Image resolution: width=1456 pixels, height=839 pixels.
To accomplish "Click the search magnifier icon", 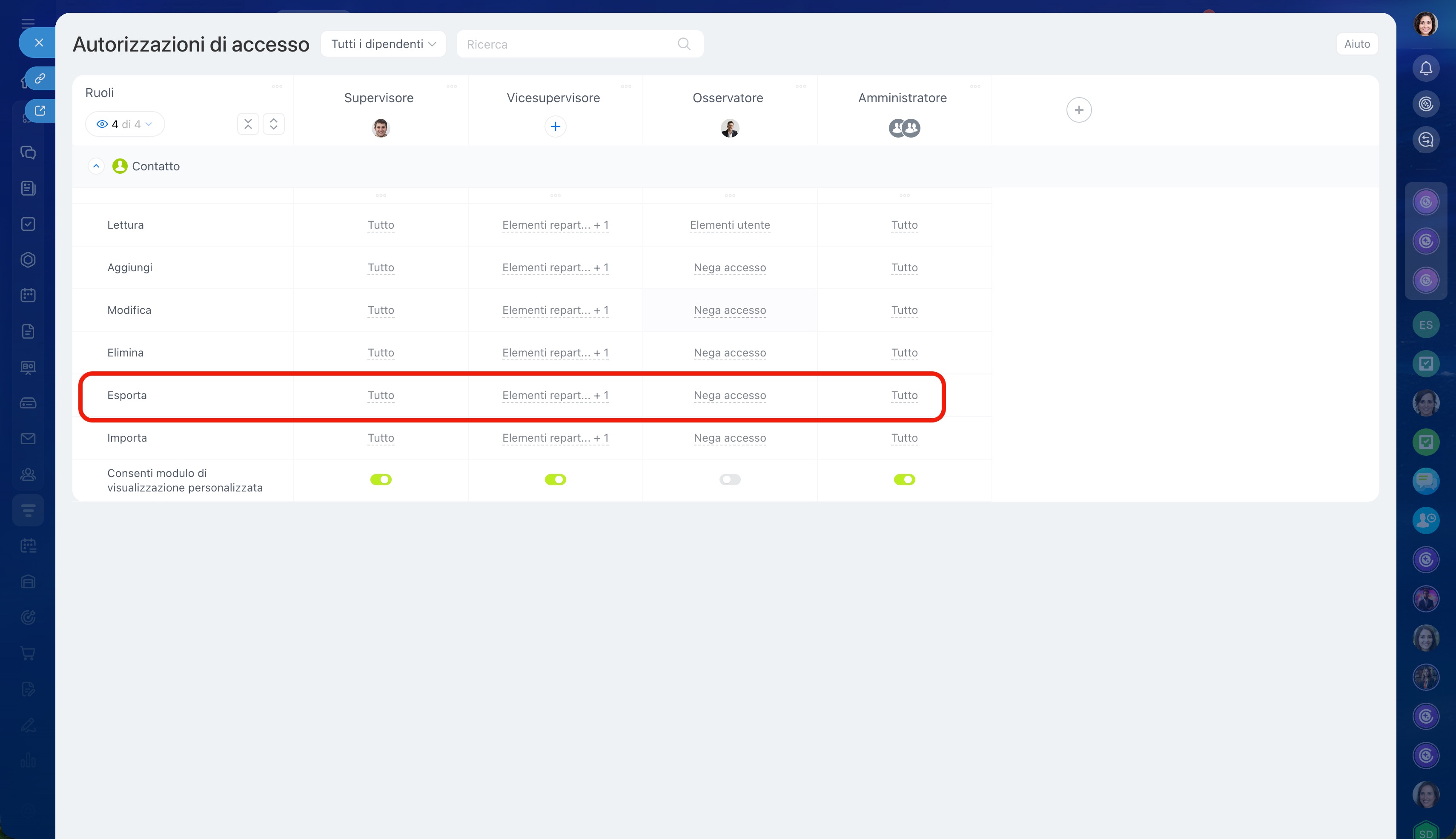I will (684, 44).
